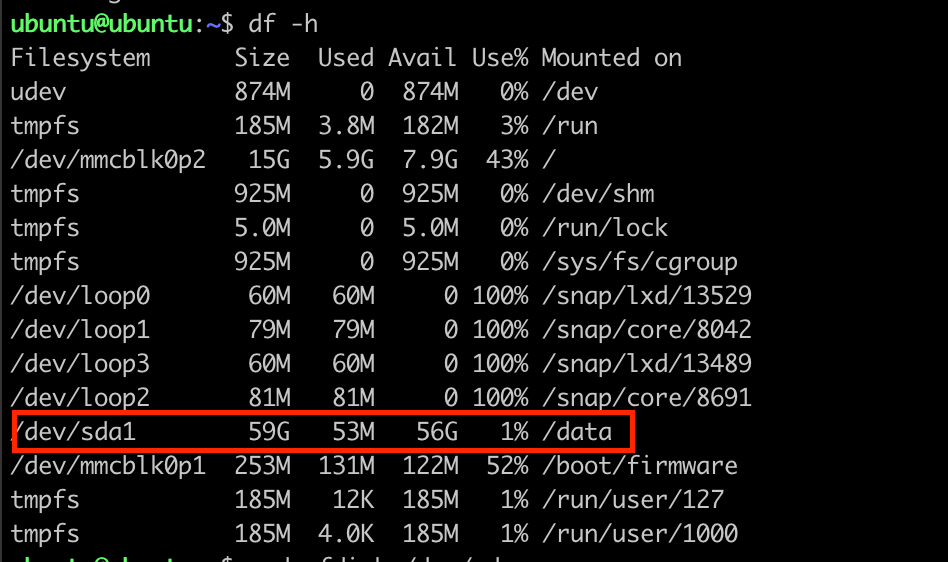Click the '182M' available value
The image size is (948, 562).
[x=430, y=126]
